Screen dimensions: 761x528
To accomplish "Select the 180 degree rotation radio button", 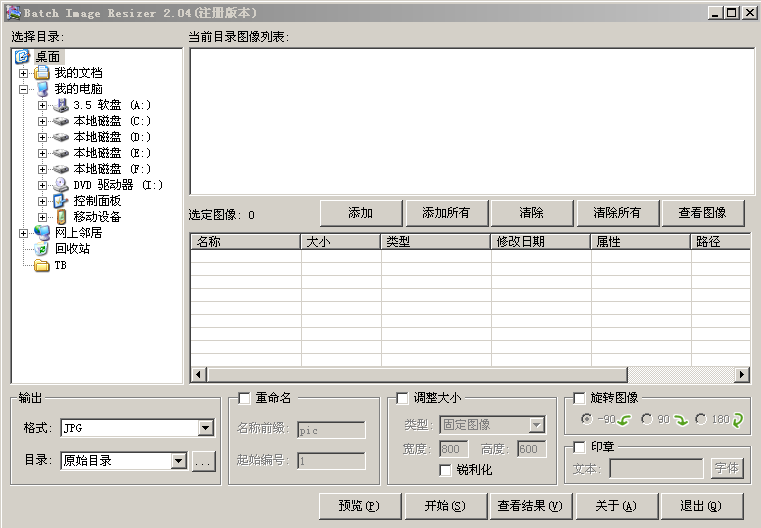I will point(701,419).
